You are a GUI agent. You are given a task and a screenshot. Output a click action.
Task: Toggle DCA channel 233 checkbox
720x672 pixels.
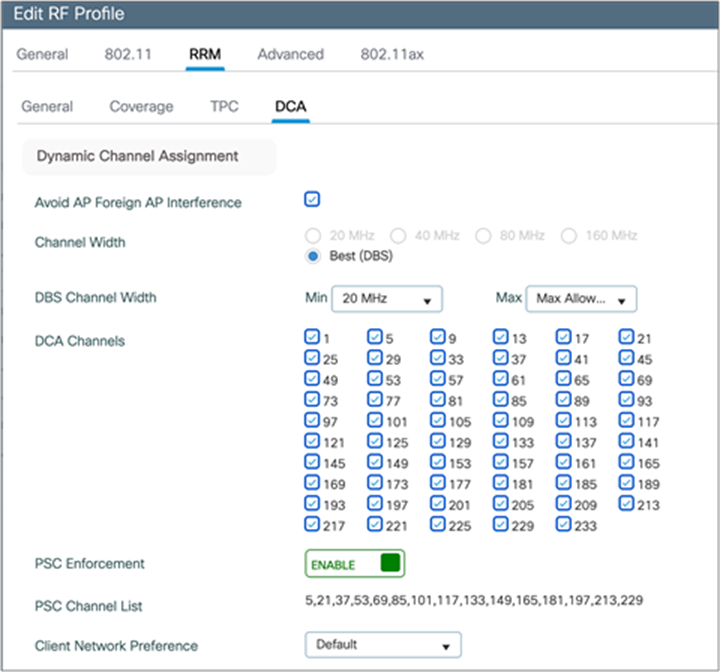pyautogui.click(x=564, y=524)
